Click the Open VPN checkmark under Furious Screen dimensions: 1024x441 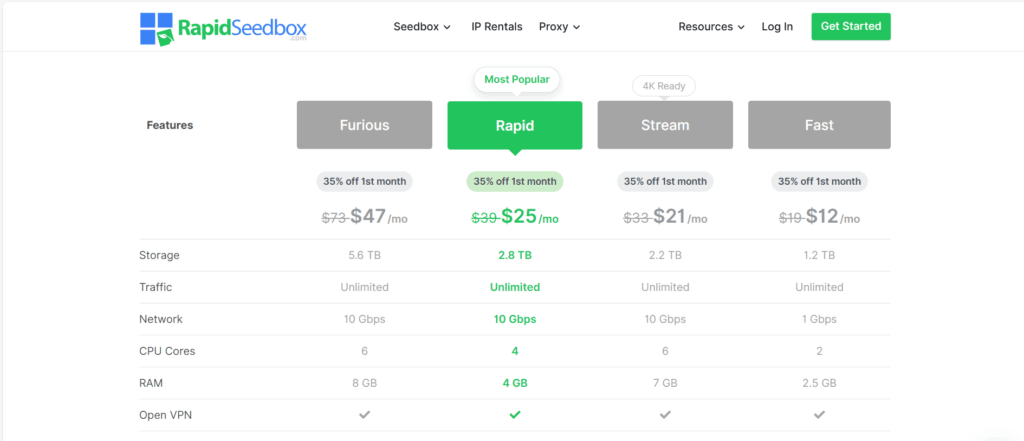[x=364, y=415]
